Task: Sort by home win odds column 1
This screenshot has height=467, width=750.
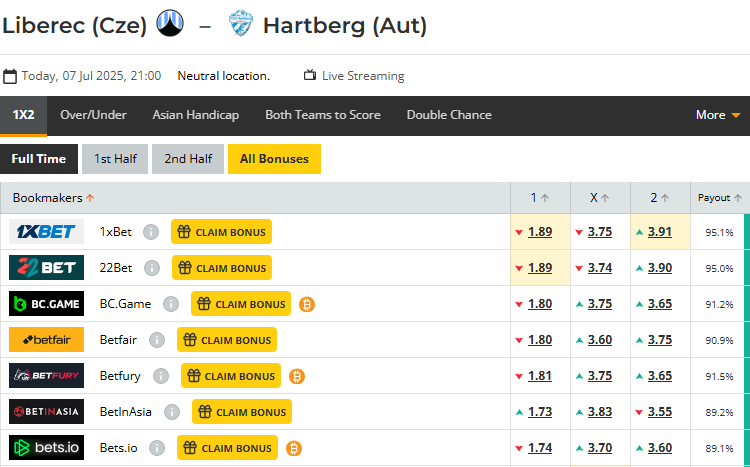Action: [x=540, y=198]
